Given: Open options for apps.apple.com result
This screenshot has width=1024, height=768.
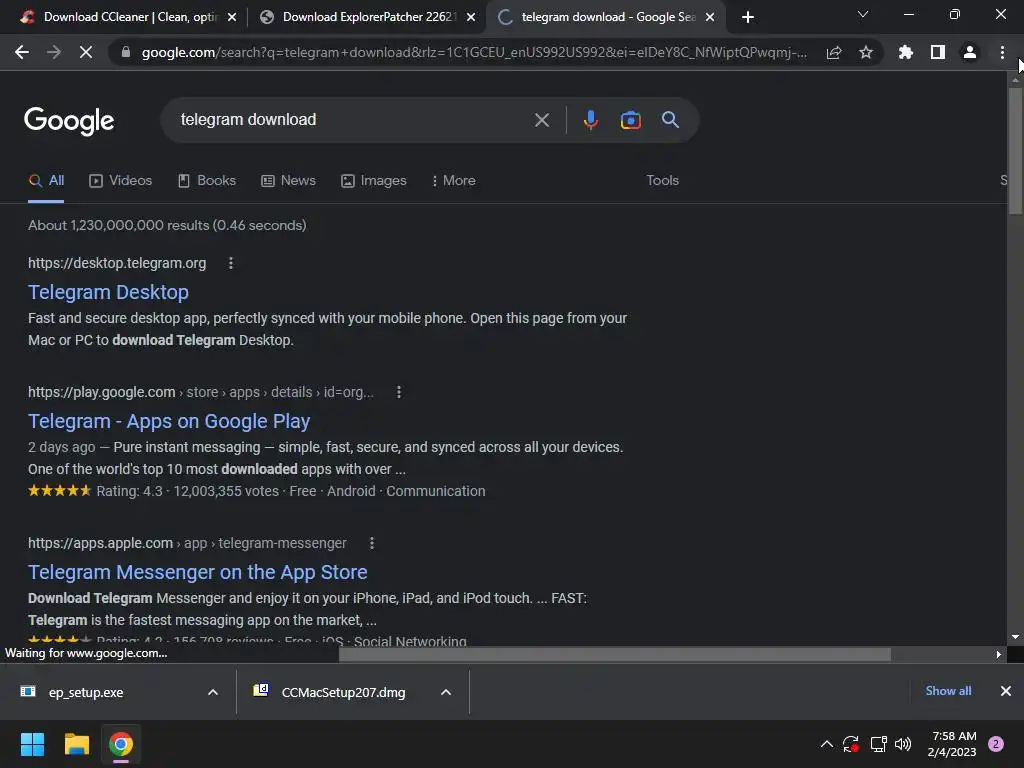Looking at the screenshot, I should (372, 543).
